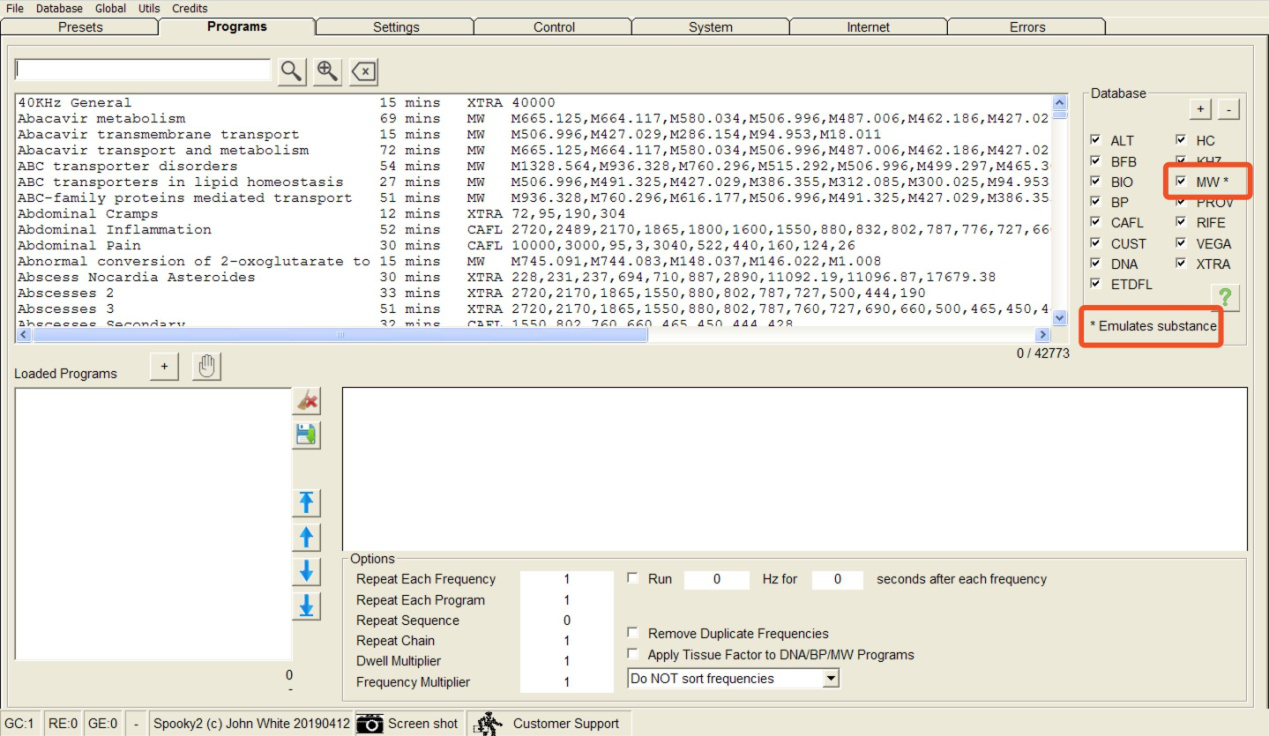
Task: Switch to the Settings tab
Action: point(396,27)
